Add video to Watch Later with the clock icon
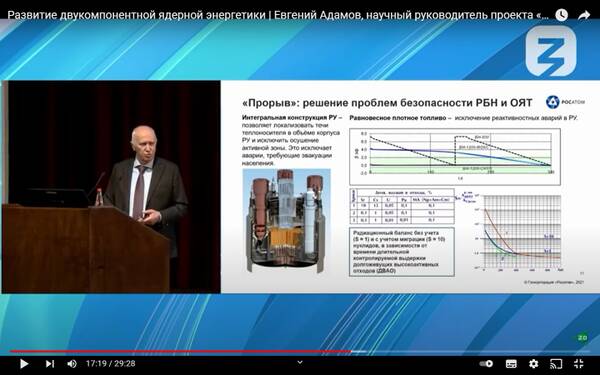 click(x=561, y=15)
